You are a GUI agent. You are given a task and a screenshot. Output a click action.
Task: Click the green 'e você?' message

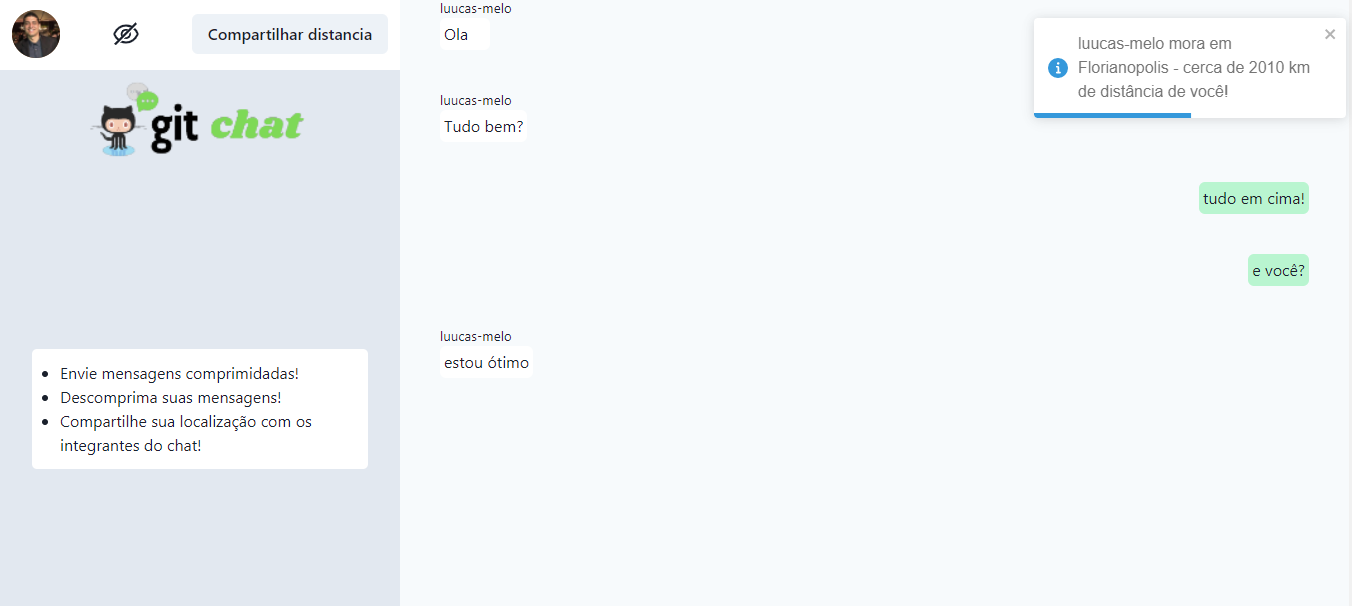click(1278, 270)
